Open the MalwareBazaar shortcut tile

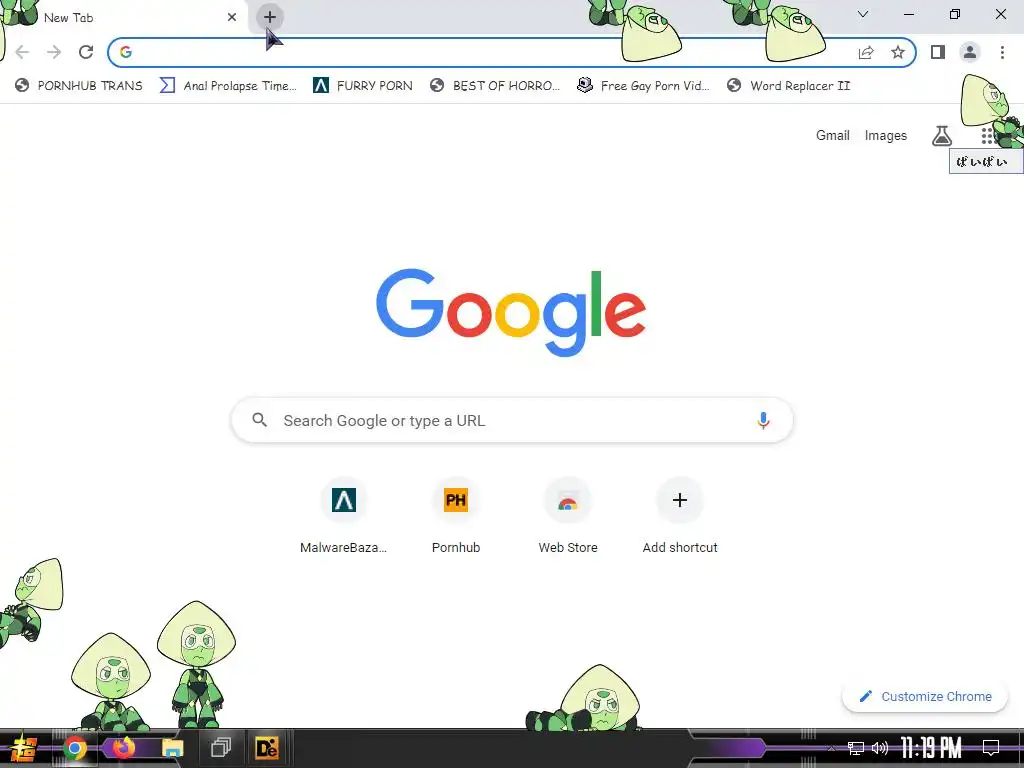344,515
